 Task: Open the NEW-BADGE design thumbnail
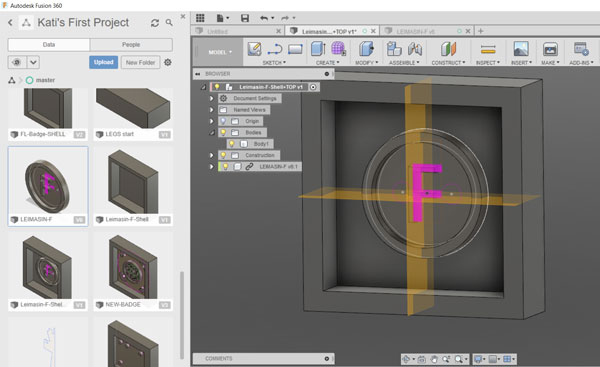click(133, 272)
